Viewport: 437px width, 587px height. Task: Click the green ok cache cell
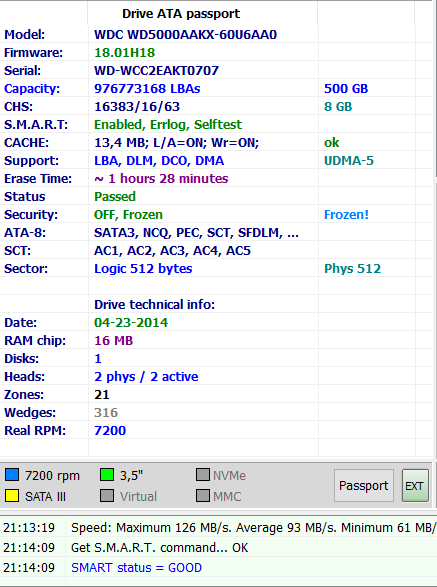point(331,143)
